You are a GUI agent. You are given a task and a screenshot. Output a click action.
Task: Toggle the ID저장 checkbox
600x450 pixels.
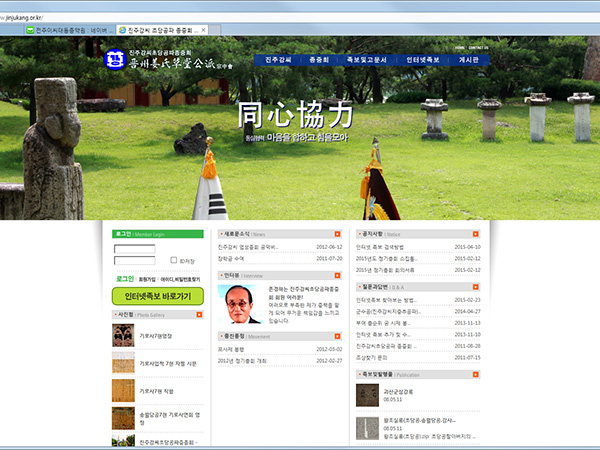(x=173, y=260)
